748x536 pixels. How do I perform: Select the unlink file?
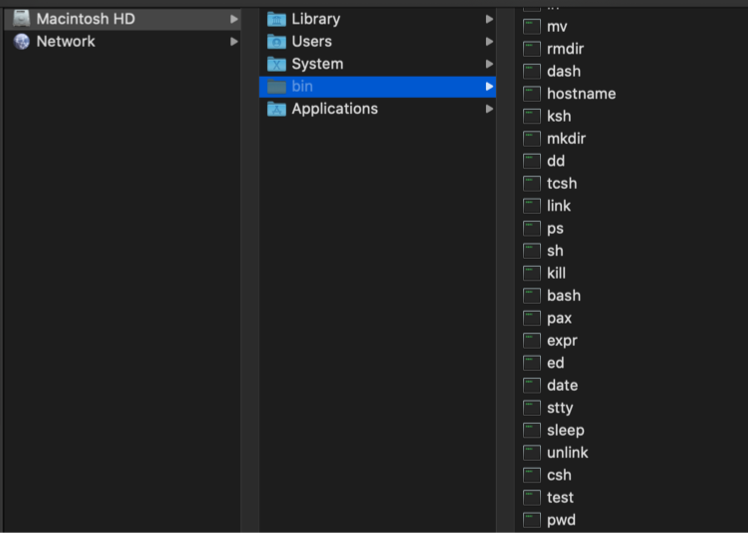567,452
